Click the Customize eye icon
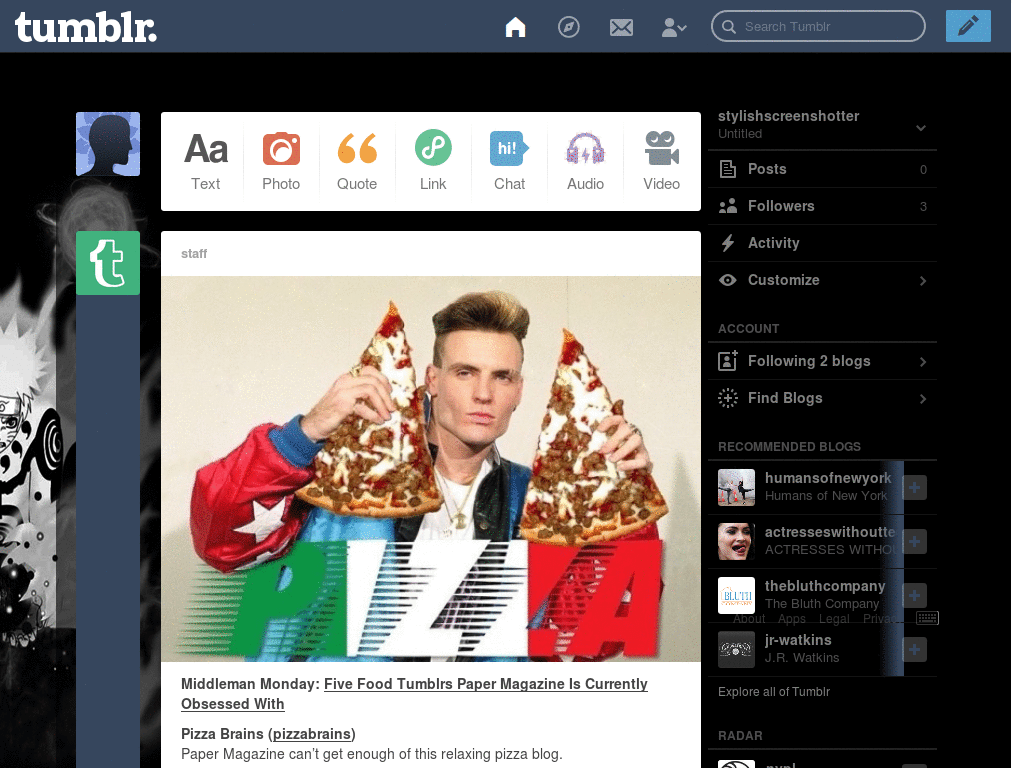1024x768 pixels. pyautogui.click(x=728, y=280)
